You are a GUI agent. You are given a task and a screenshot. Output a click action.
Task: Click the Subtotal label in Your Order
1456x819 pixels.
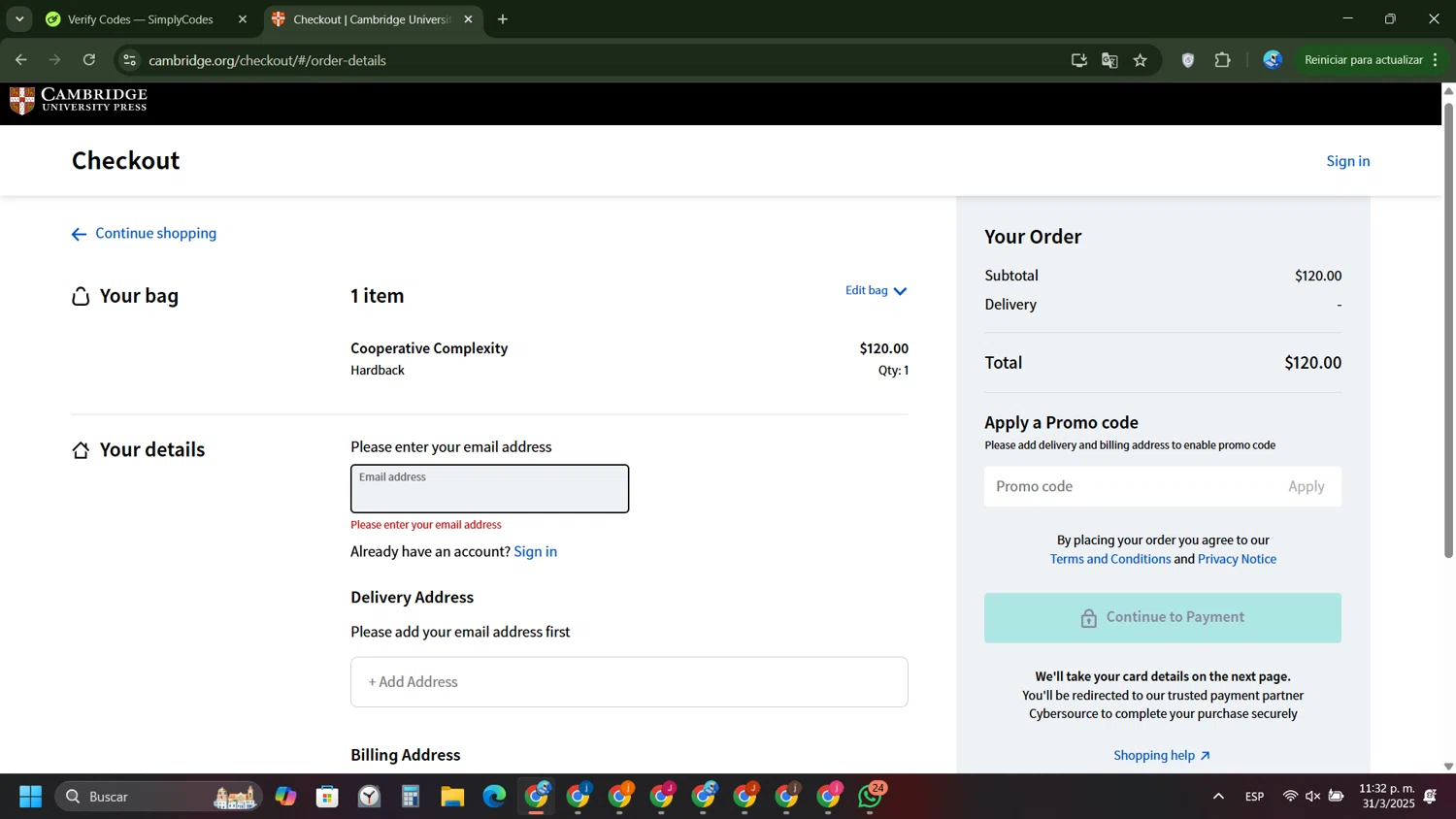click(x=1011, y=277)
